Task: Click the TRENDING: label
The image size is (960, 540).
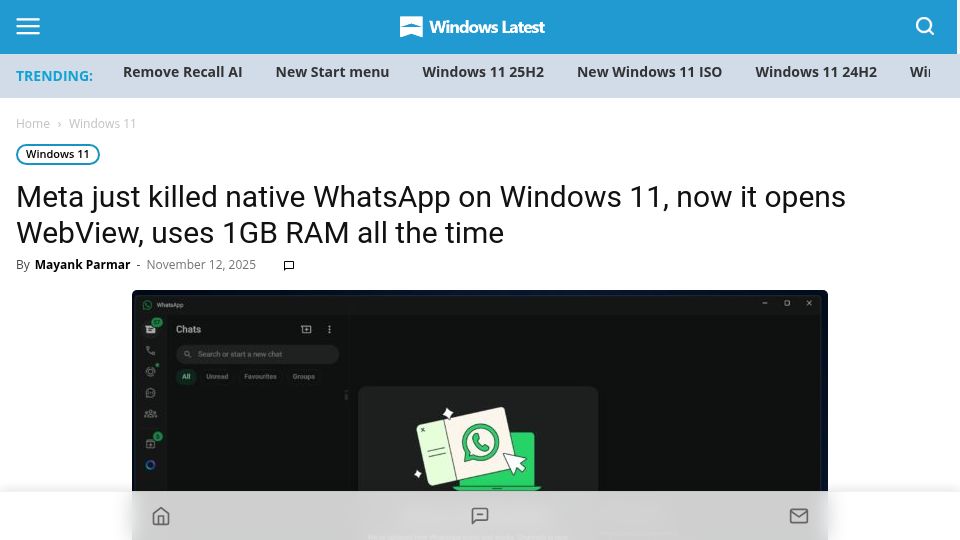Action: pos(54,76)
